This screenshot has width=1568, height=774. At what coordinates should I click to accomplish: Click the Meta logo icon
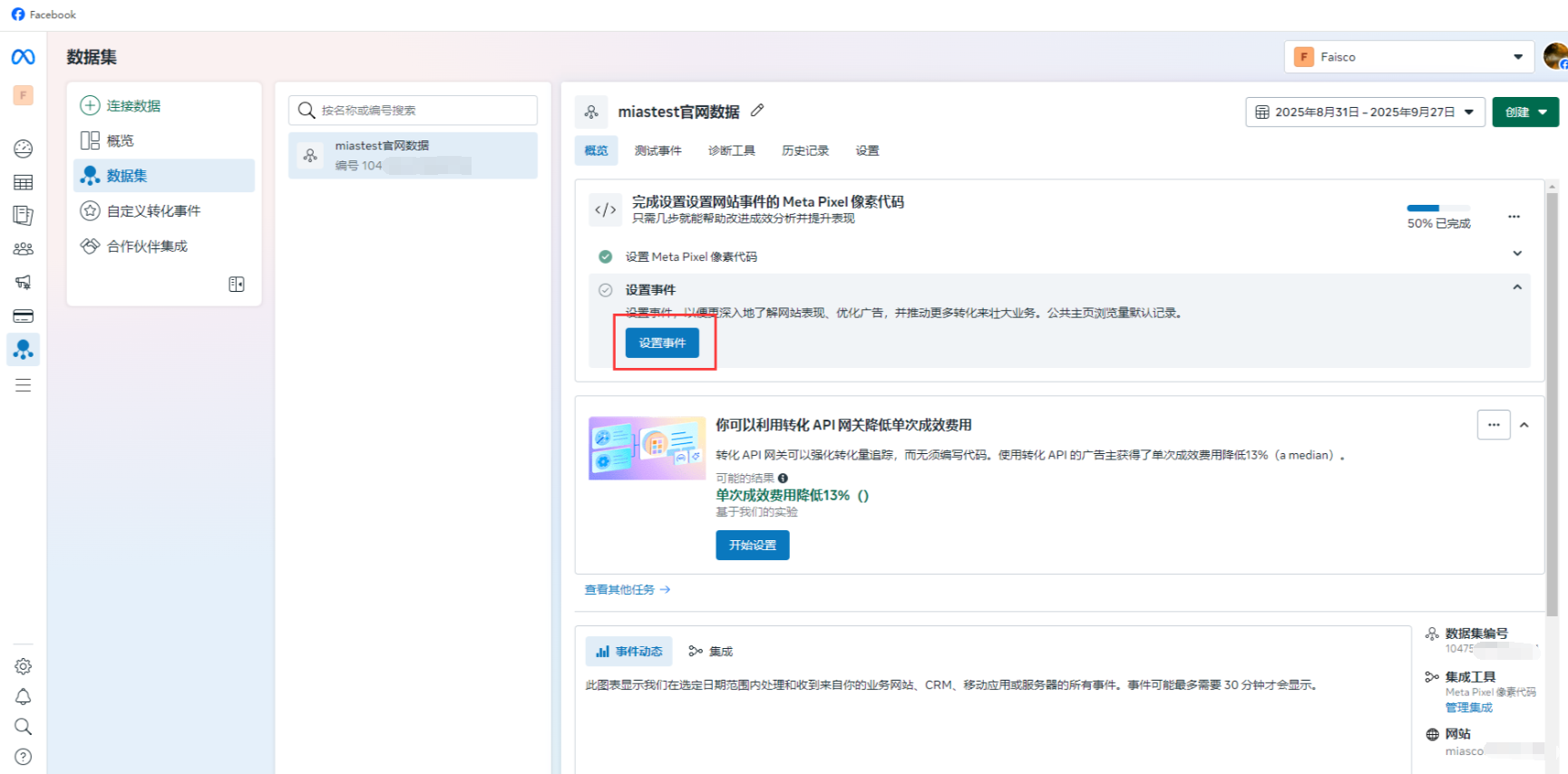click(24, 57)
